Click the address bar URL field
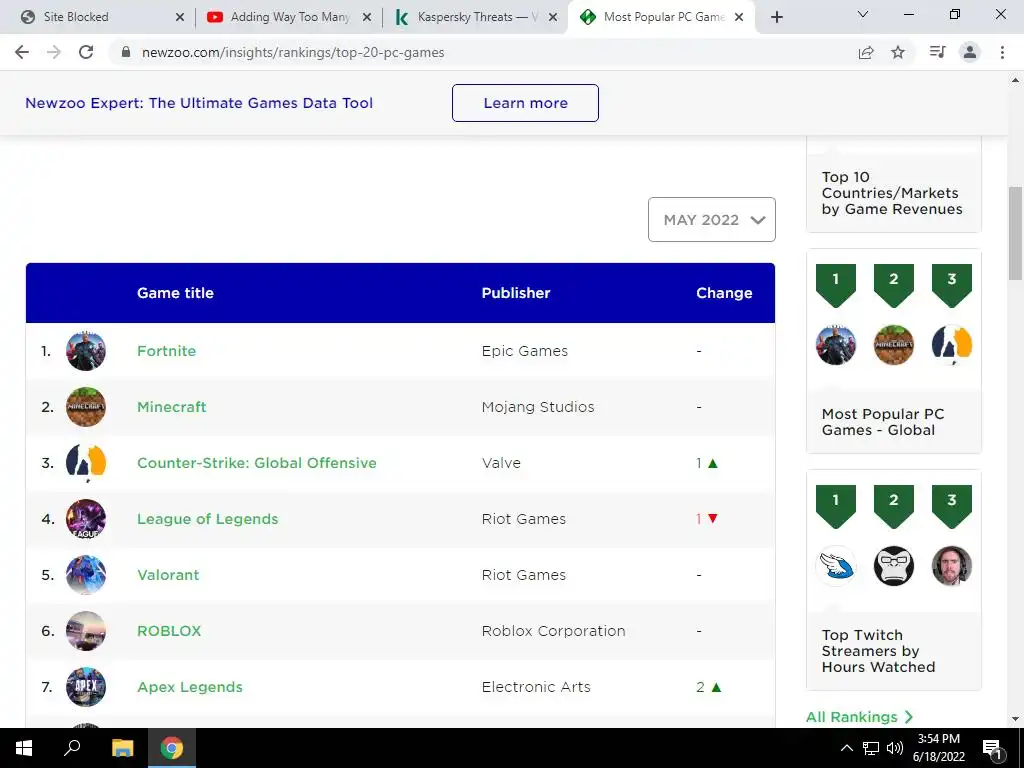This screenshot has width=1024, height=768. (483, 52)
